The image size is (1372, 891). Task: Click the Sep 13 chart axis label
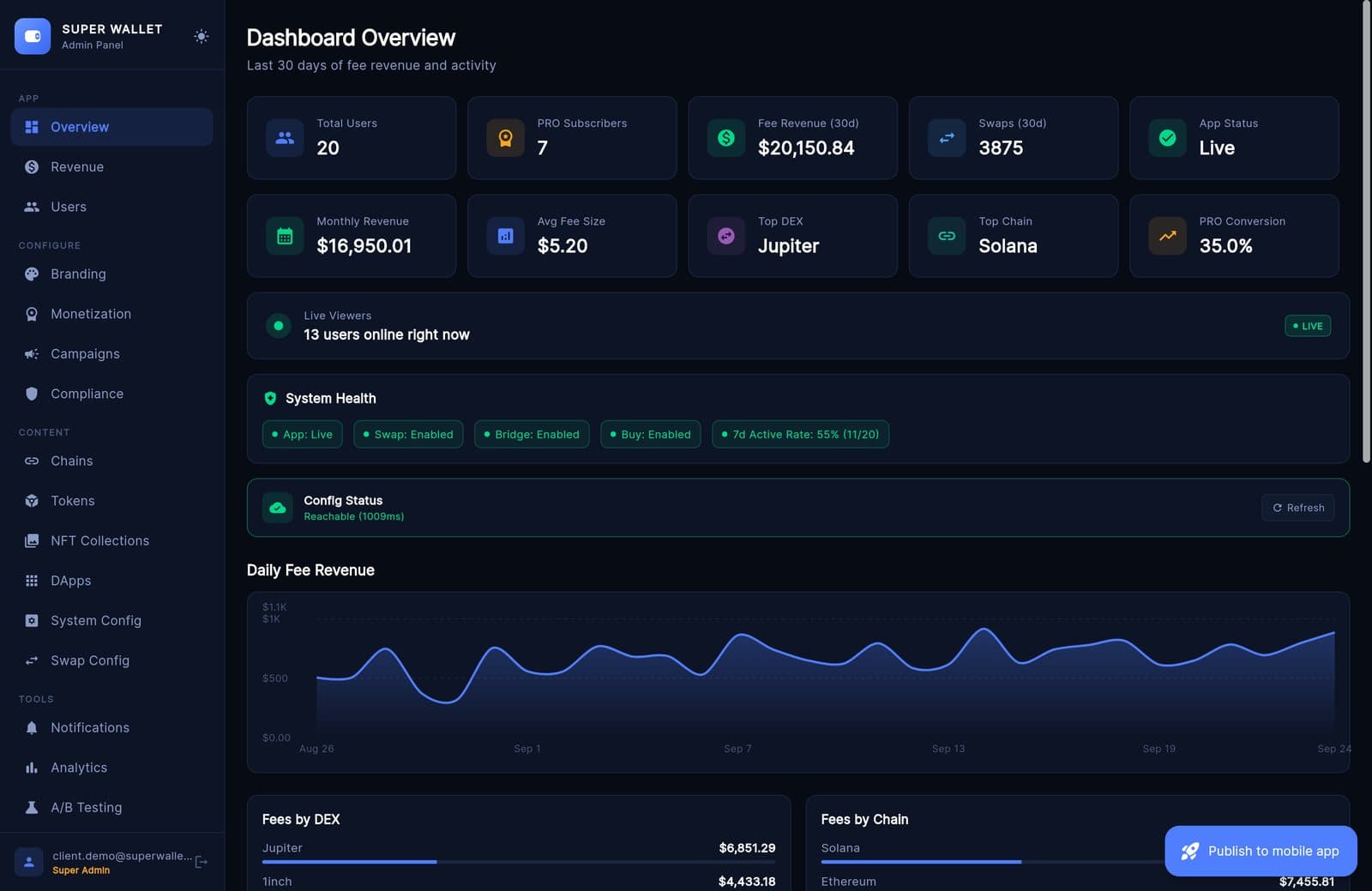click(948, 749)
